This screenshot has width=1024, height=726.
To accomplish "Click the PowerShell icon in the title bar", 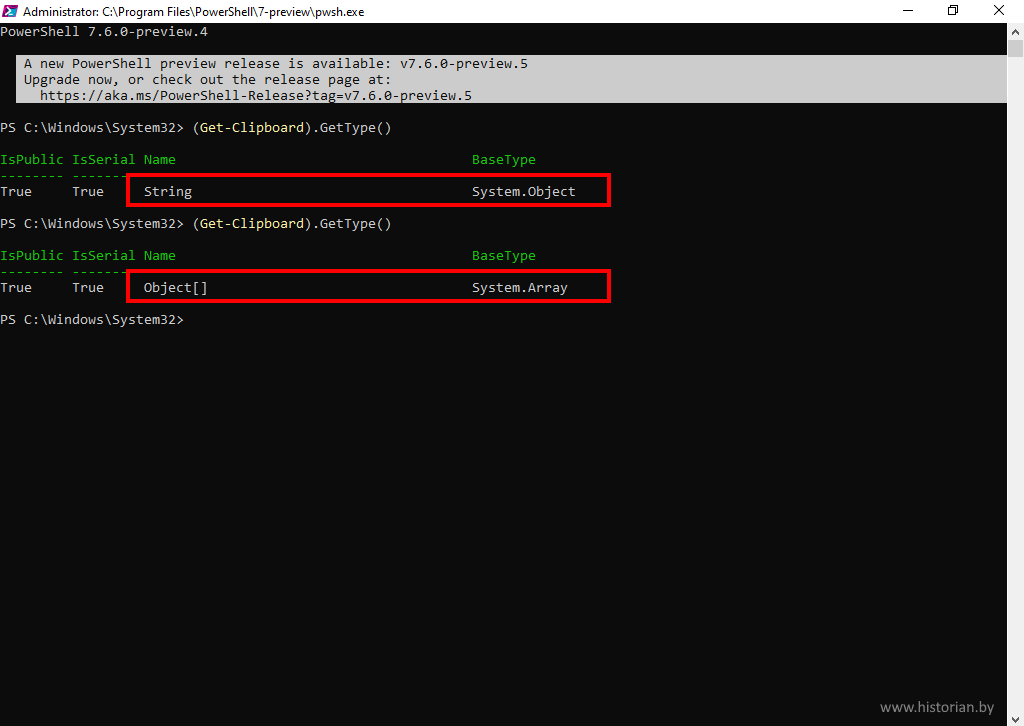I will tap(10, 11).
